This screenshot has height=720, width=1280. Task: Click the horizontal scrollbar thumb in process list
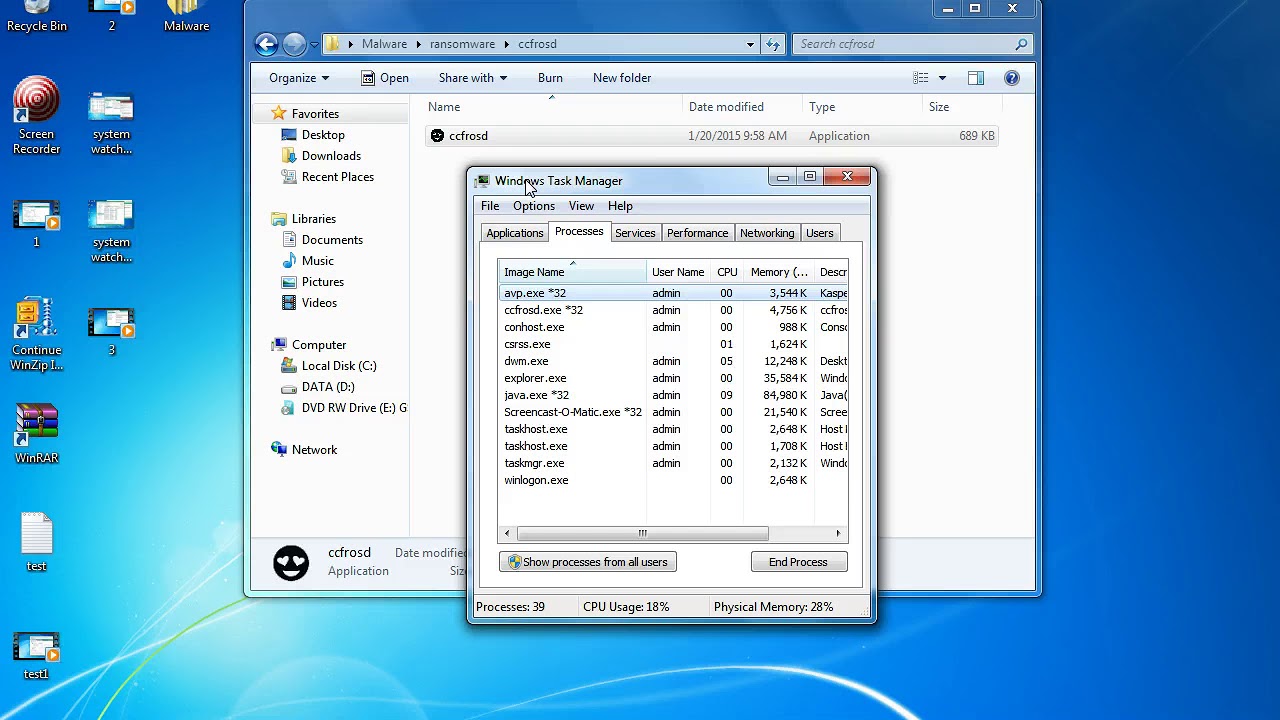click(x=642, y=533)
